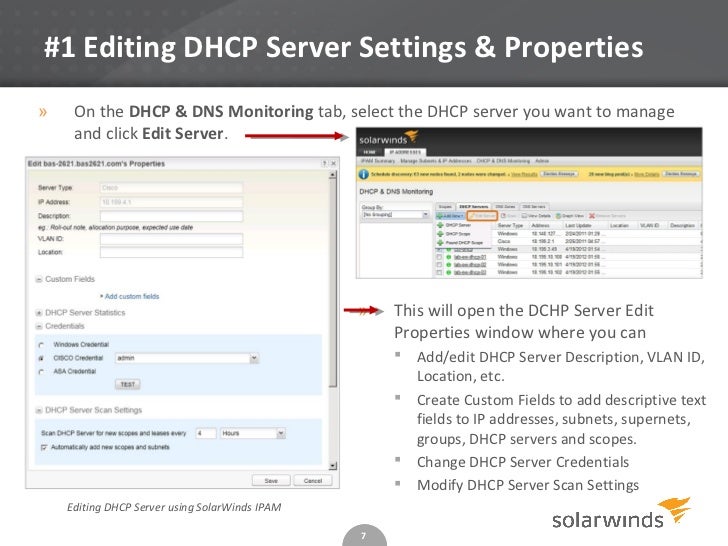The height and width of the screenshot is (546, 728).
Task: Open the Hours scan interval dropdown
Action: pos(281,433)
